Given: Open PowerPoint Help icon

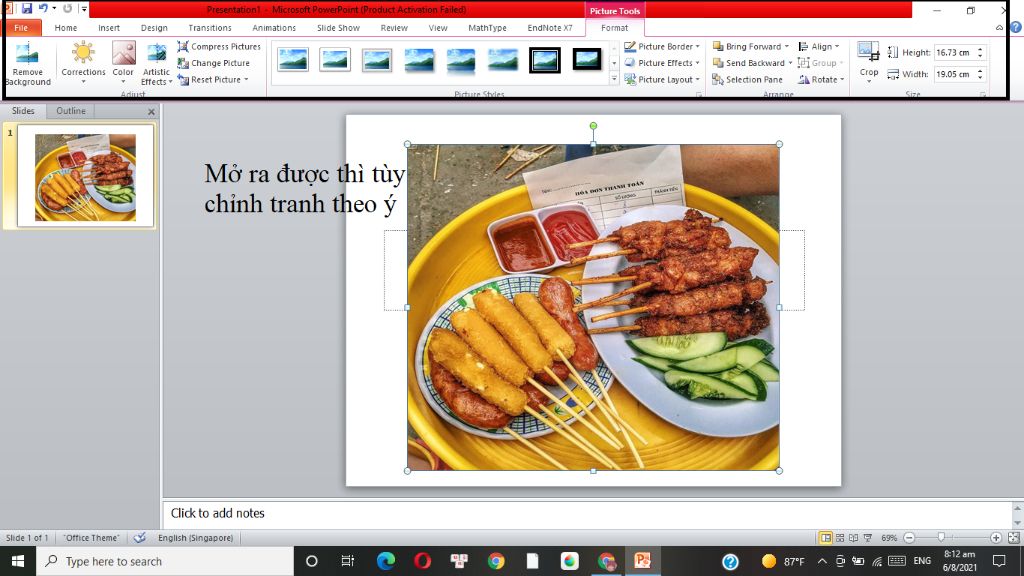Looking at the screenshot, I should (x=1016, y=27).
